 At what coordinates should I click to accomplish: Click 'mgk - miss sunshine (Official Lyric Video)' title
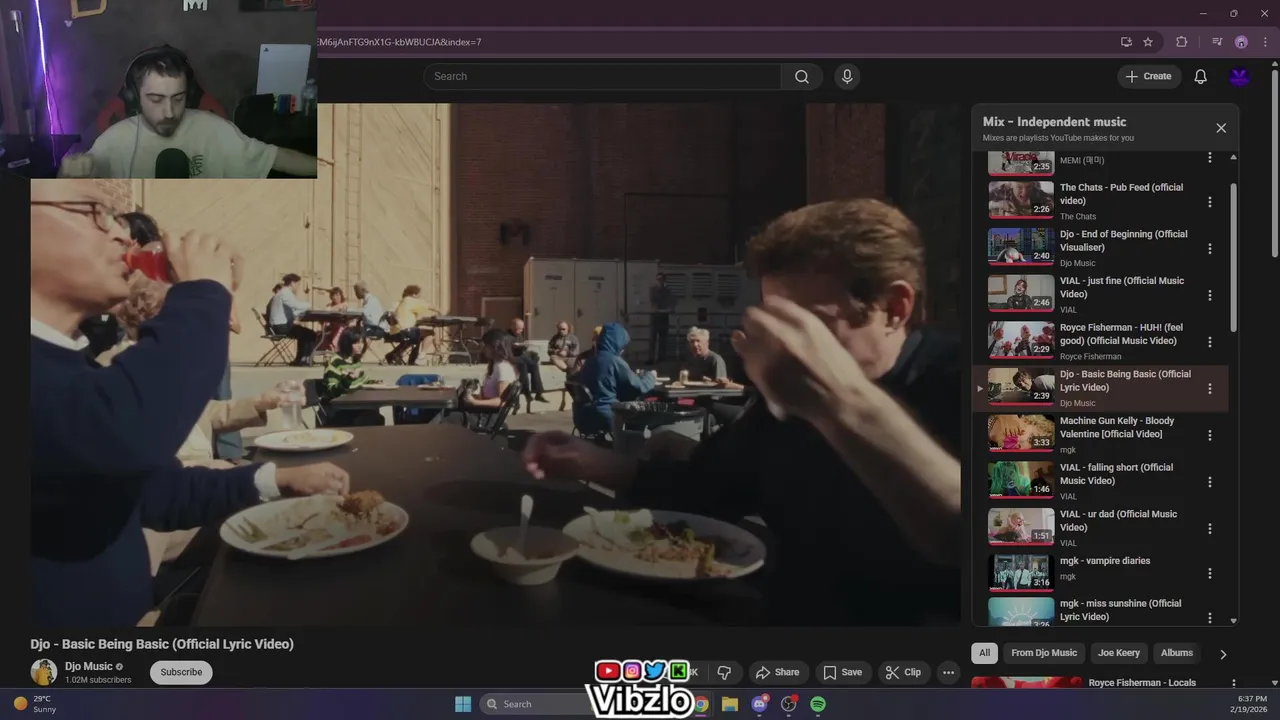[x=1120, y=610]
